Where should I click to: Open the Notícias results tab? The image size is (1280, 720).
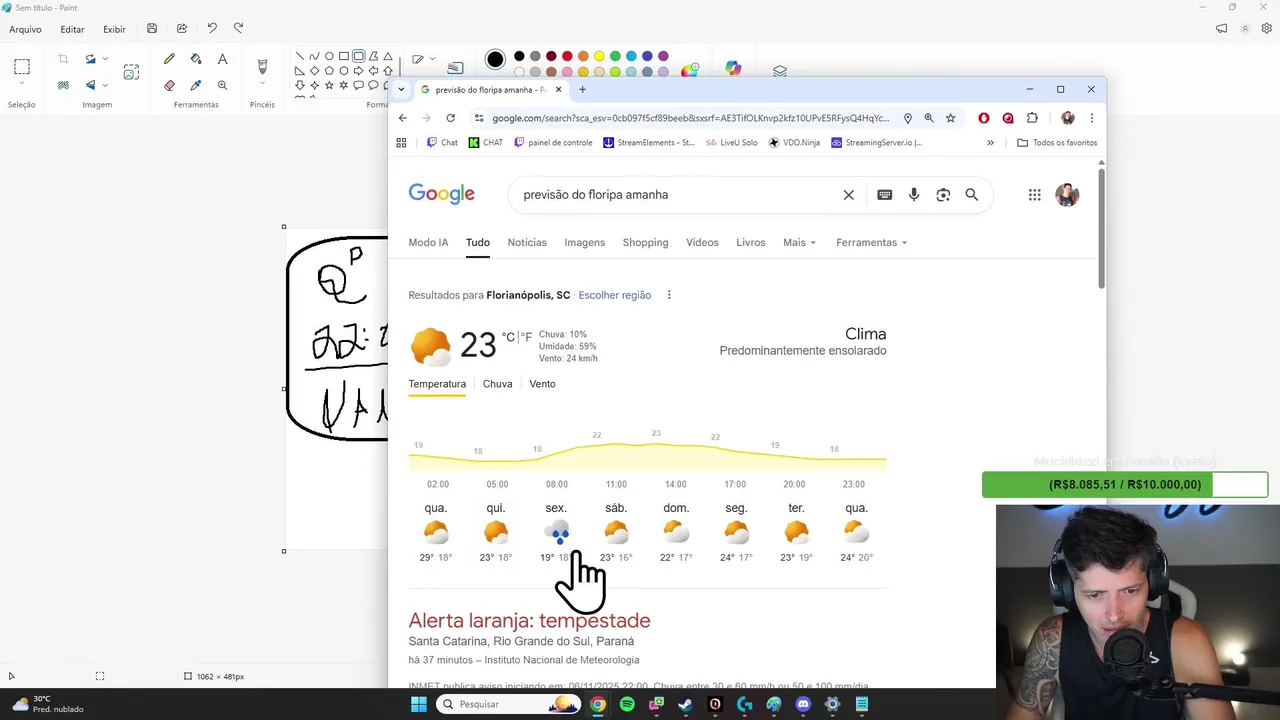coord(527,242)
